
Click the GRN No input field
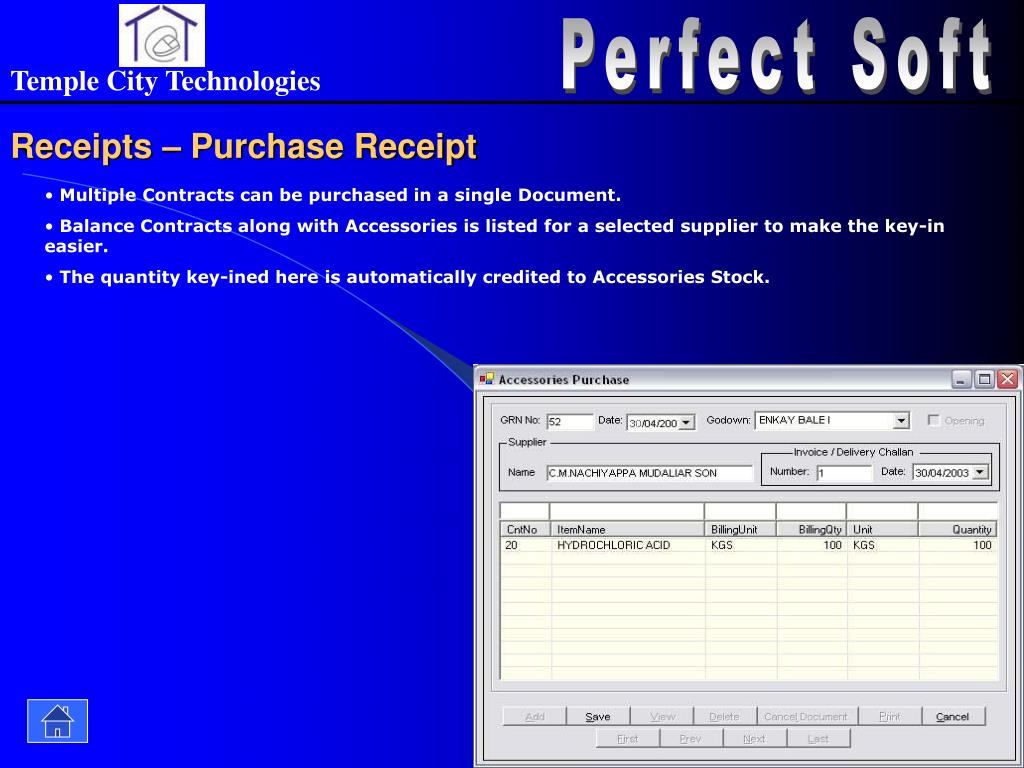(570, 422)
